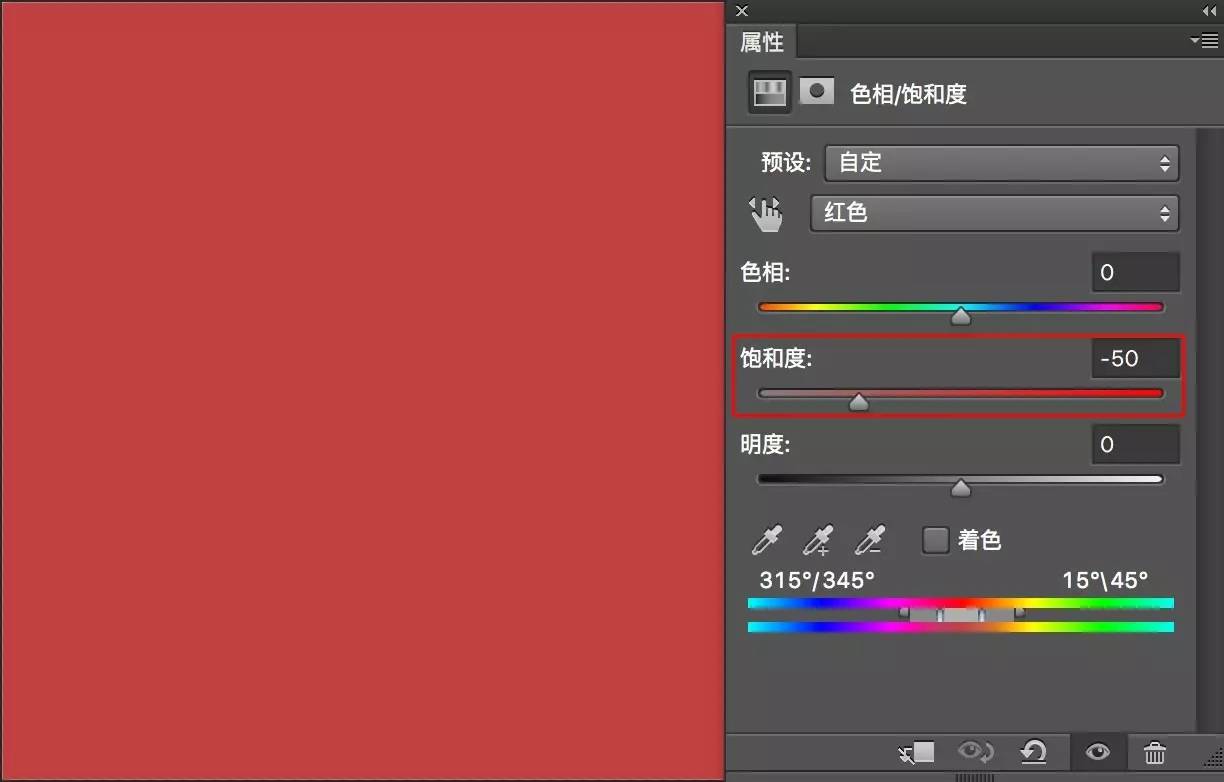
Task: Clip adjustment to layer below
Action: (x=916, y=751)
